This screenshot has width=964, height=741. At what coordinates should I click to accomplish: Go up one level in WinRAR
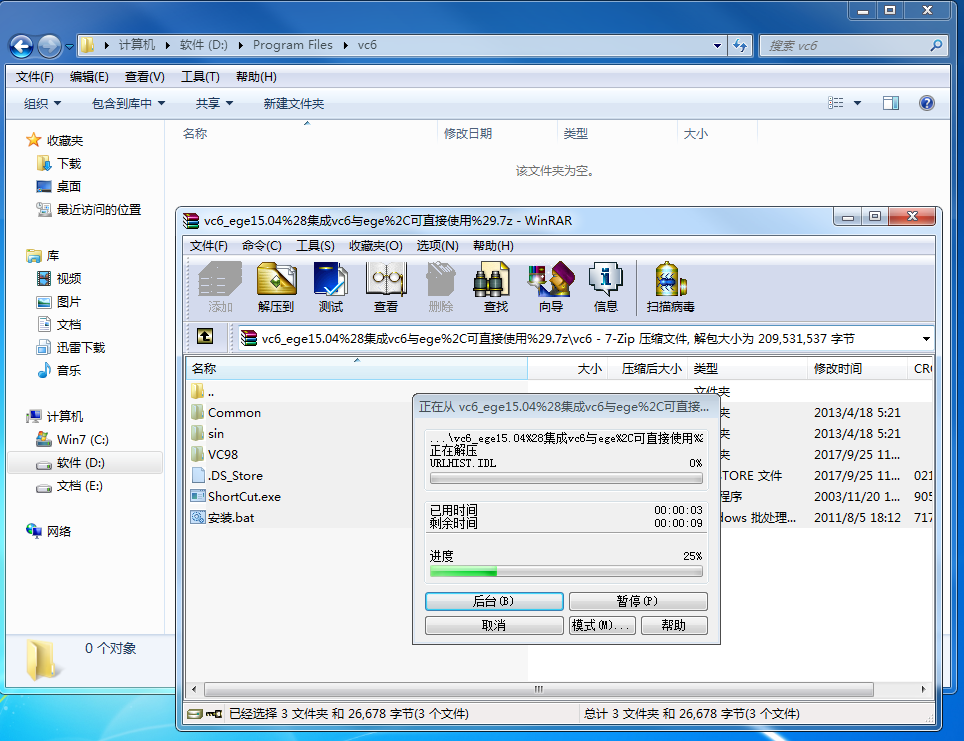pyautogui.click(x=205, y=336)
